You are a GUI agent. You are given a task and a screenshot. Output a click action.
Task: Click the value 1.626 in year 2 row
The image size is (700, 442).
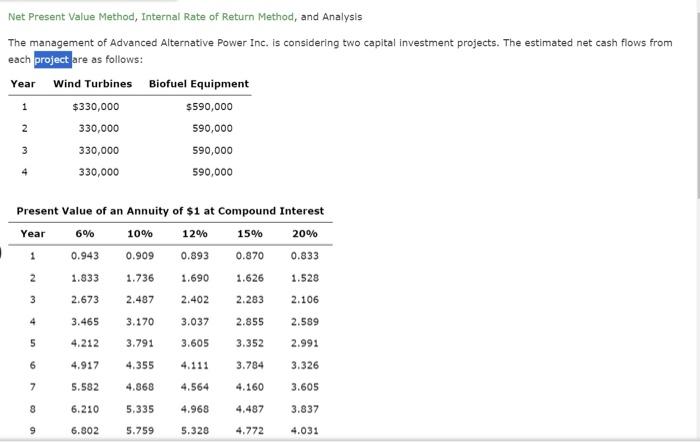point(250,278)
